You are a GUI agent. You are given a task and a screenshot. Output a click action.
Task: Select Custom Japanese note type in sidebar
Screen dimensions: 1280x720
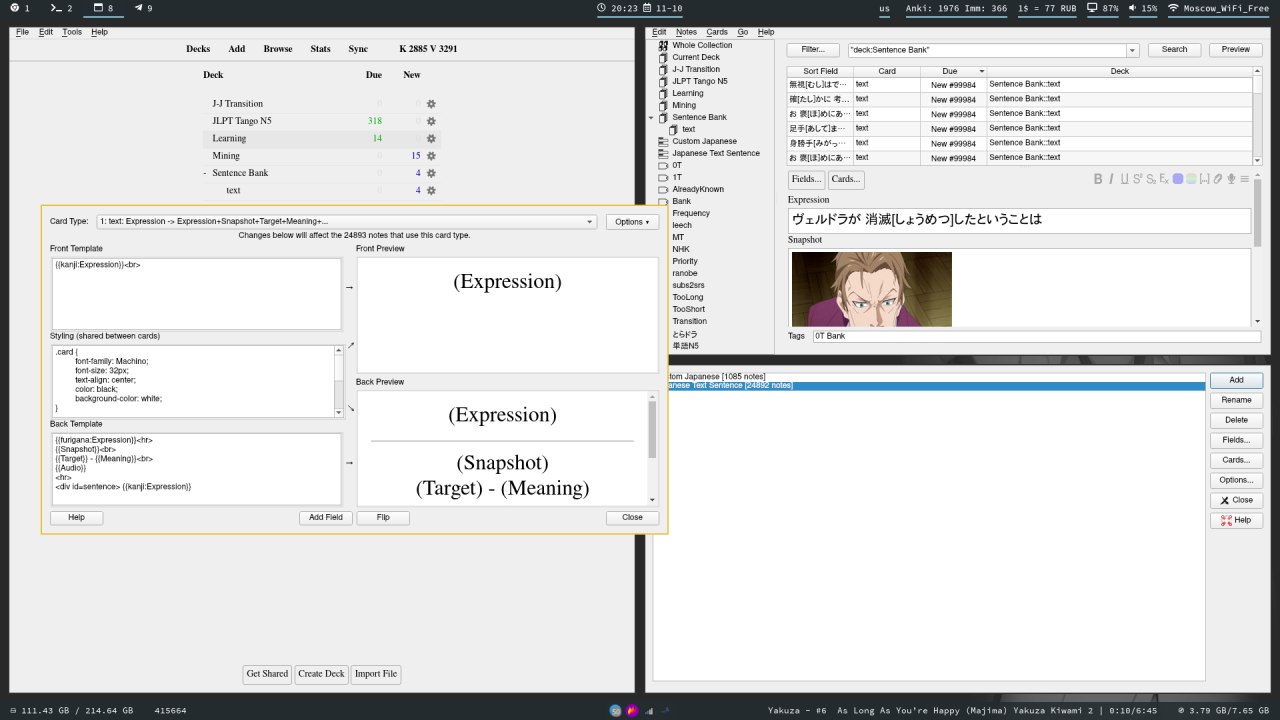point(704,141)
